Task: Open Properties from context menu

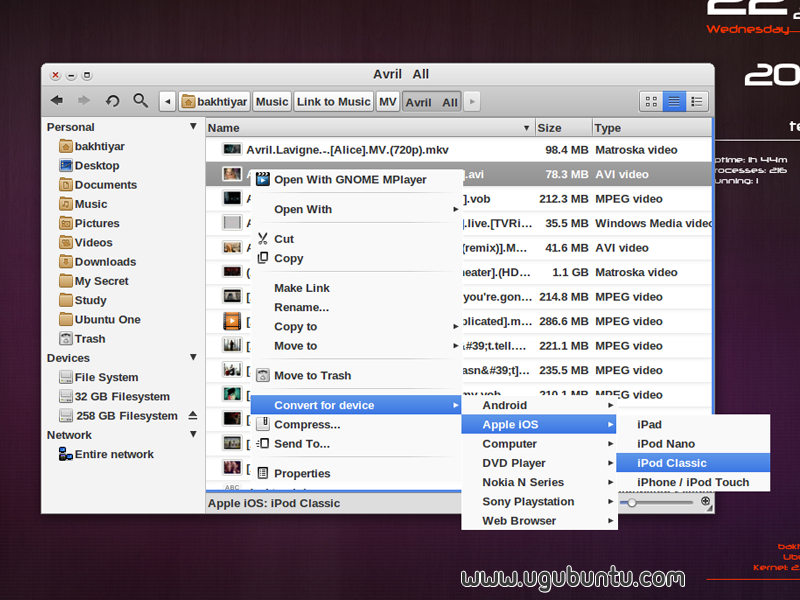Action: 356,473
